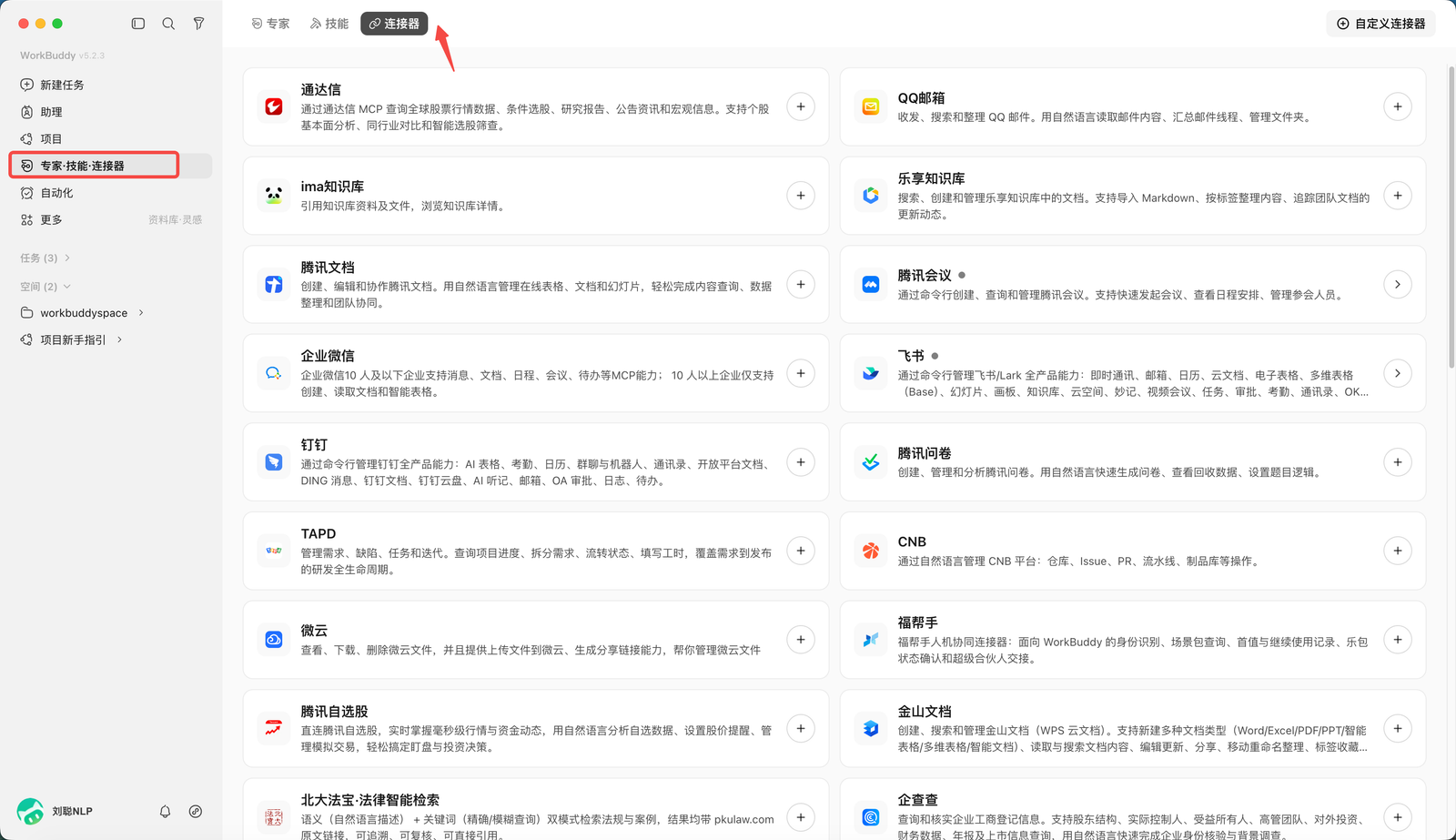This screenshot has width=1456, height=840.
Task: Click the 腾讯会议 connector title
Action: click(925, 276)
